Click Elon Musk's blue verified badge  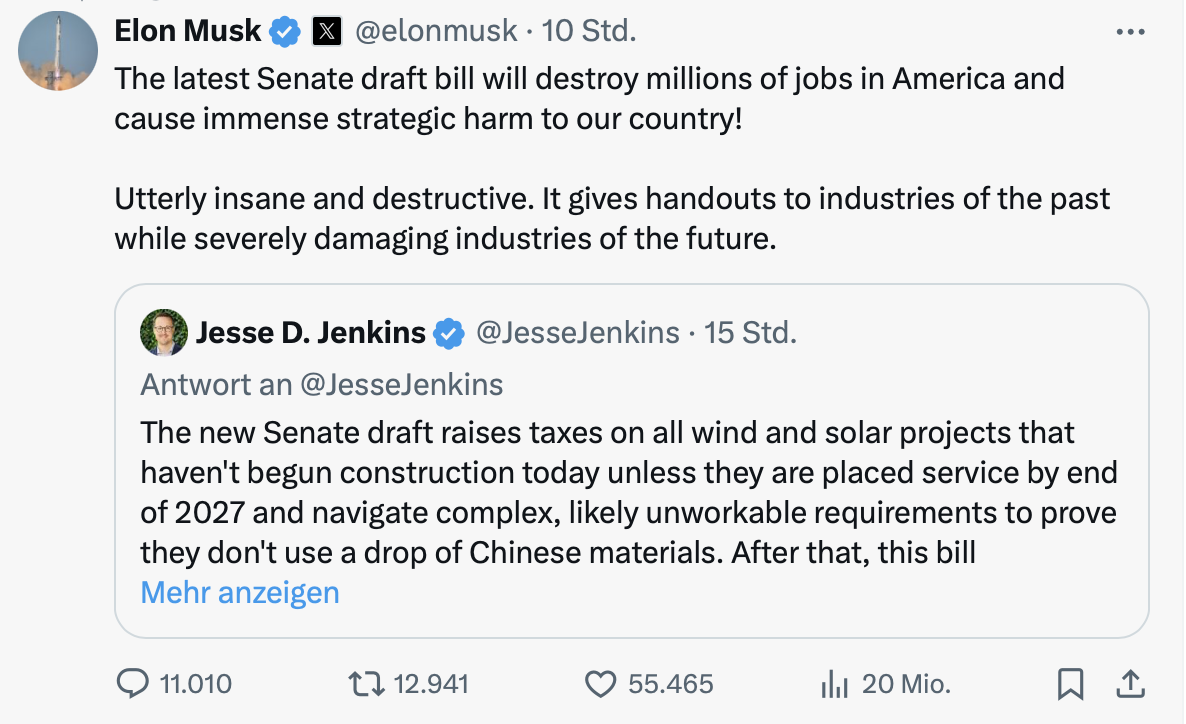(286, 32)
